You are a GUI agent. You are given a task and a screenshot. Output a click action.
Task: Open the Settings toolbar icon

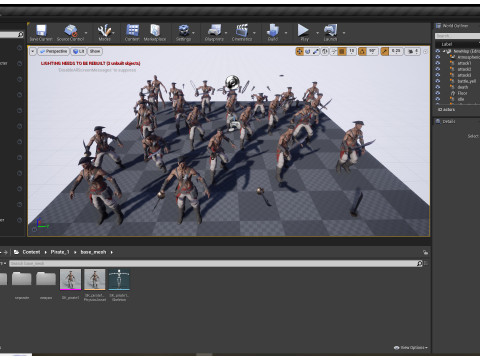point(184,30)
